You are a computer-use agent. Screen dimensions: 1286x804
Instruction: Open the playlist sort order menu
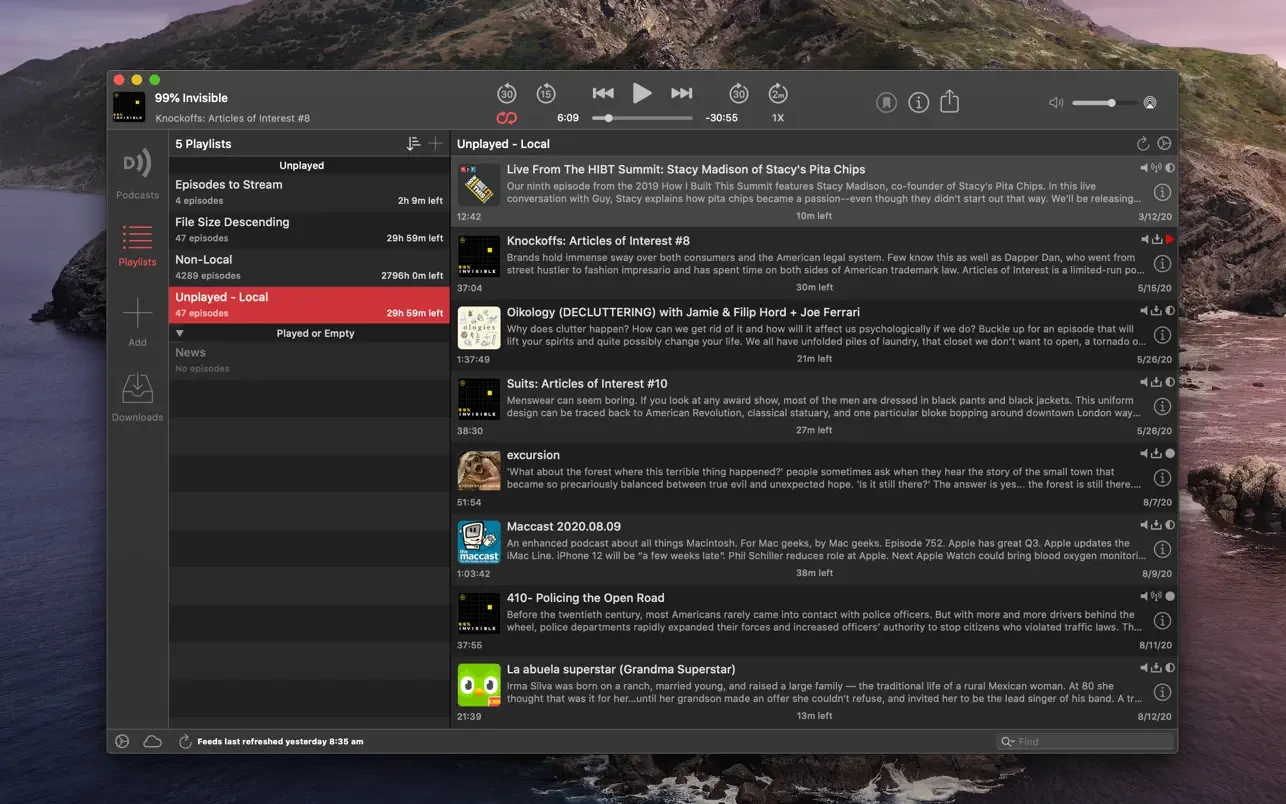coord(413,144)
